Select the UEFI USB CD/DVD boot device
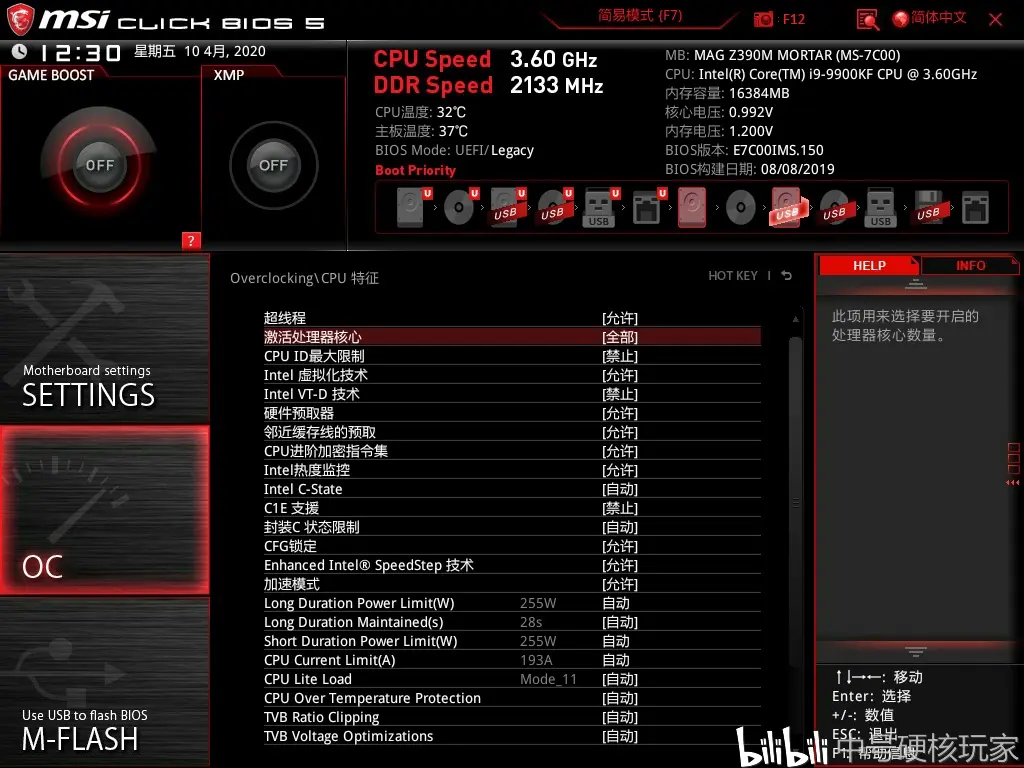Image resolution: width=1024 pixels, height=768 pixels. tap(555, 207)
